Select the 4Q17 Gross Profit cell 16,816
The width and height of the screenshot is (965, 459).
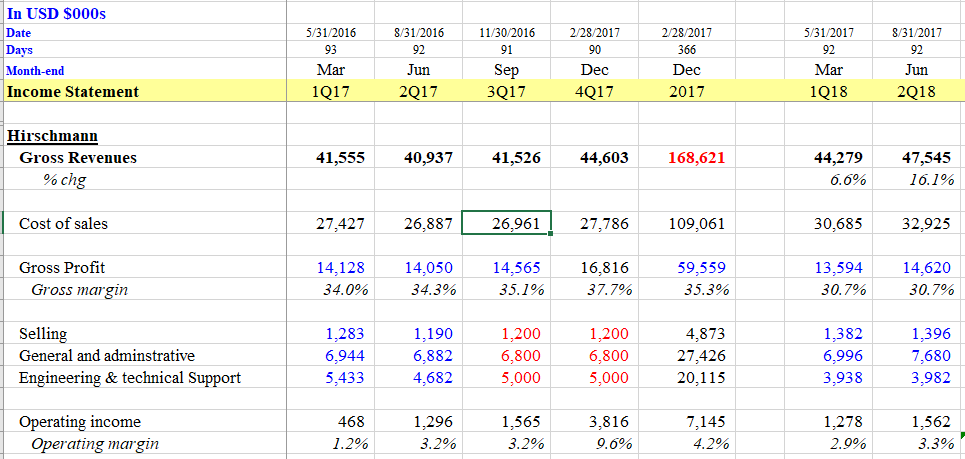click(604, 267)
